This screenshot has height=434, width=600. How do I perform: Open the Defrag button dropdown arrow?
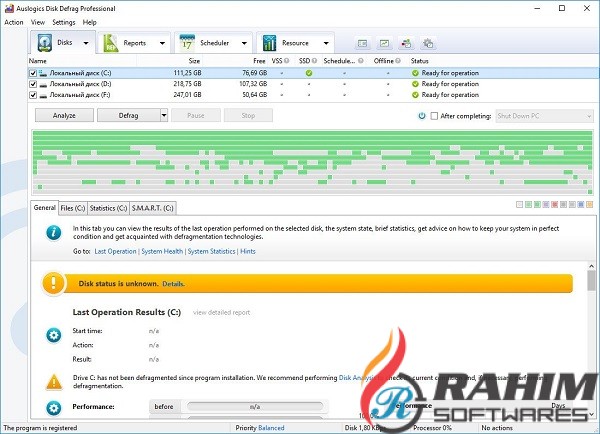[x=164, y=115]
